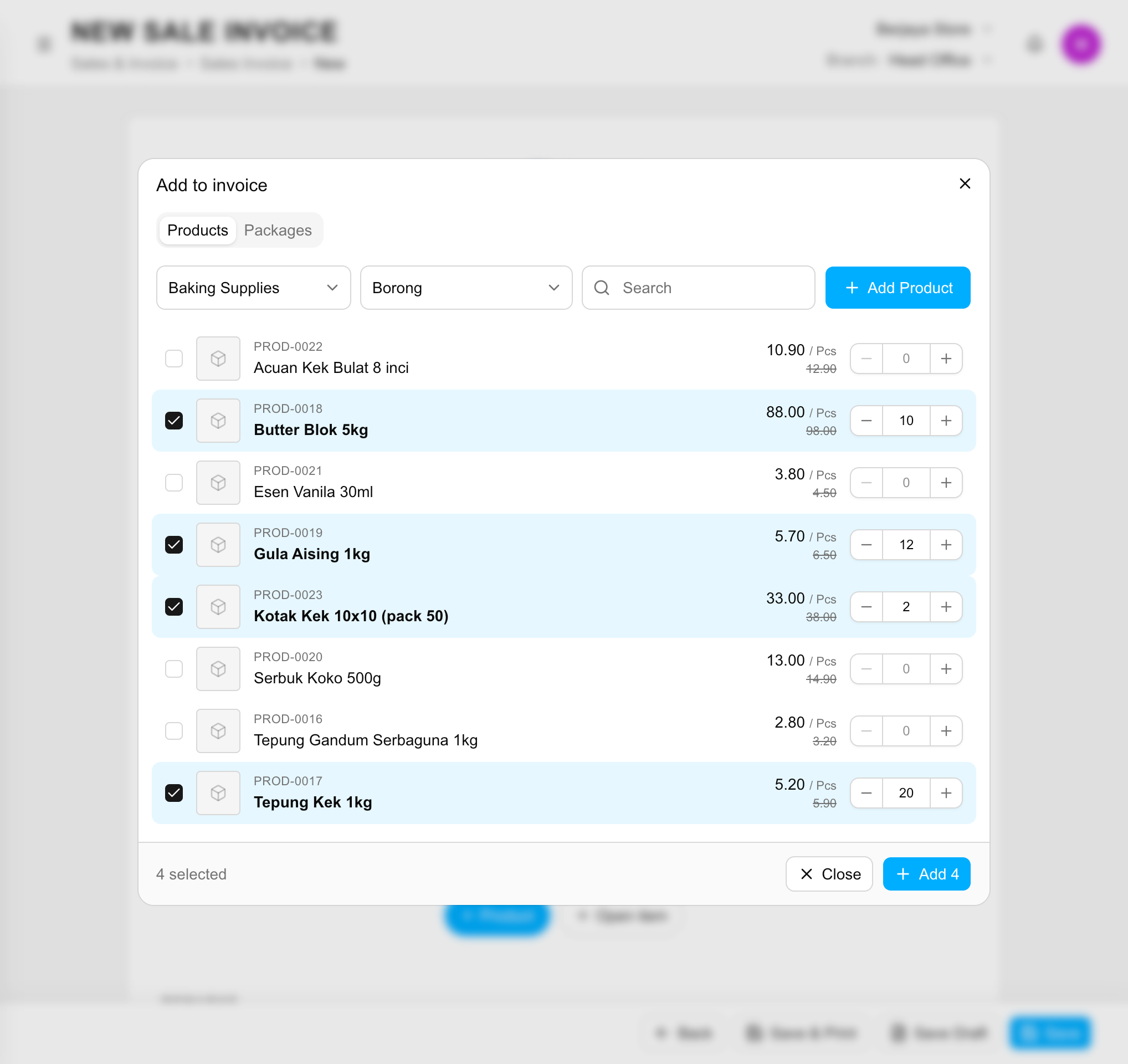
Task: Check the Serbuk Koko 500g checkbox
Action: click(x=173, y=669)
